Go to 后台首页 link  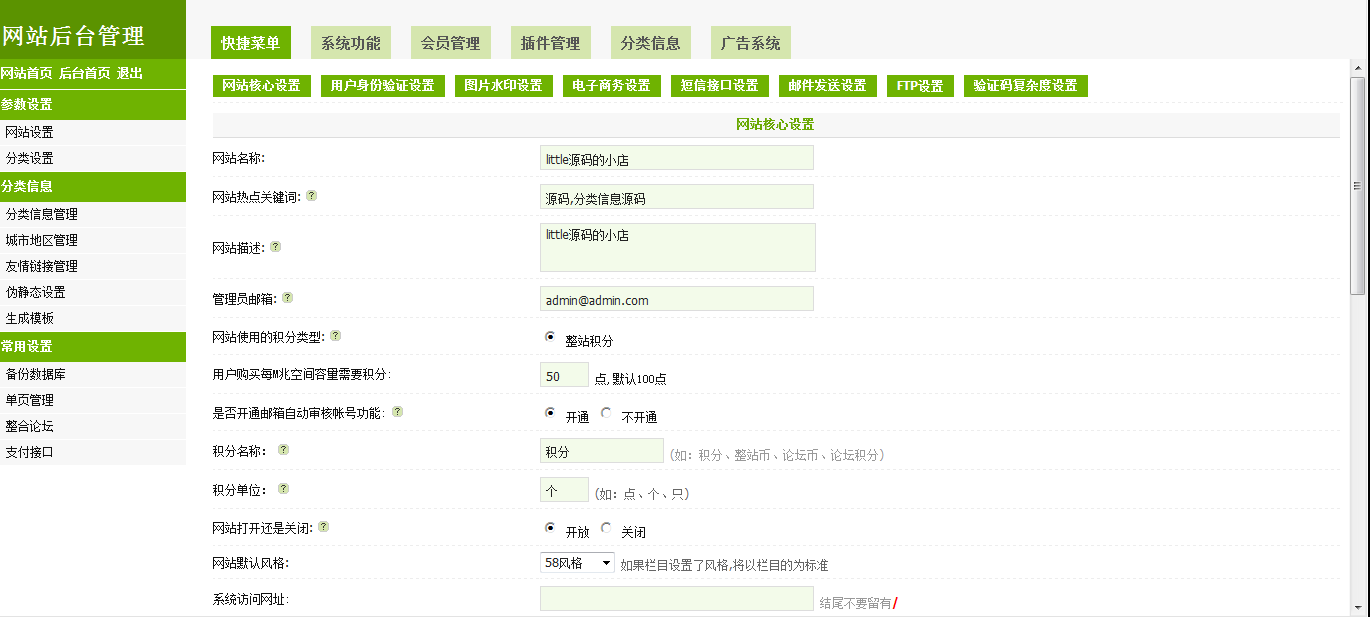point(85,74)
